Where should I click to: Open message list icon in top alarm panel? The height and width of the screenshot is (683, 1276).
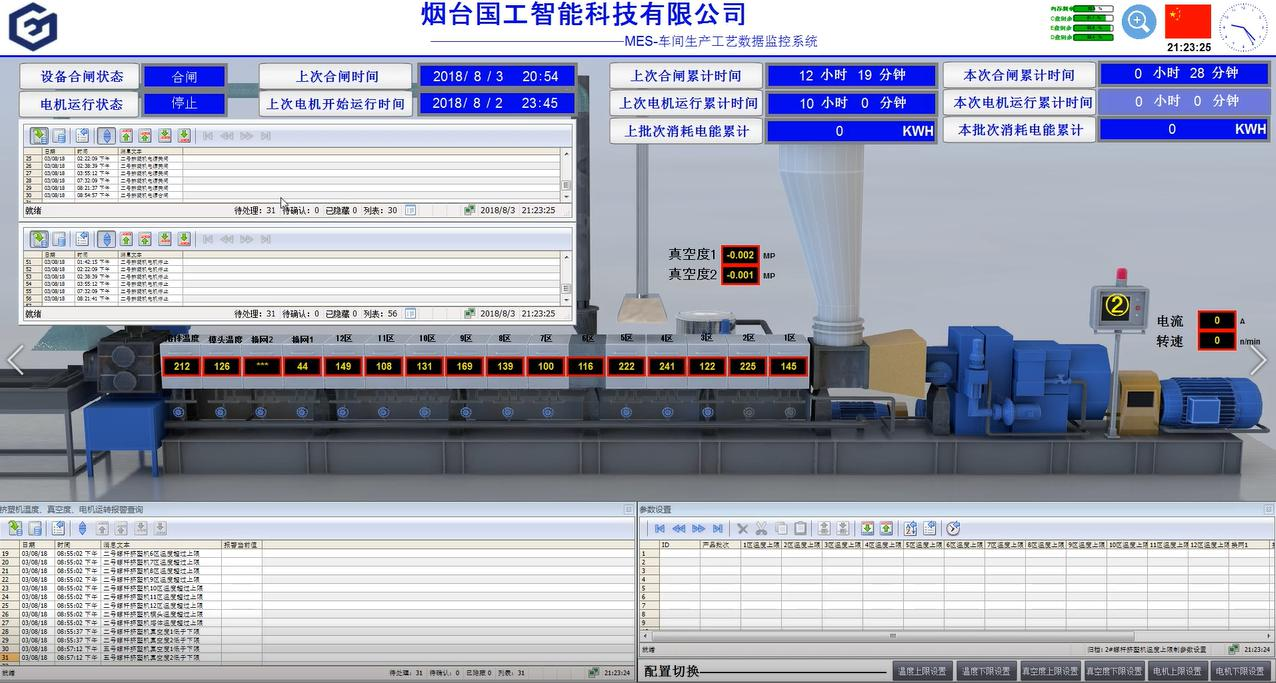(39, 135)
